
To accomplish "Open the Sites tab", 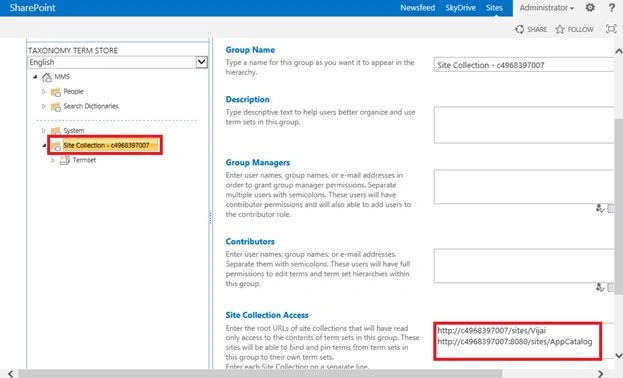I will (x=494, y=8).
